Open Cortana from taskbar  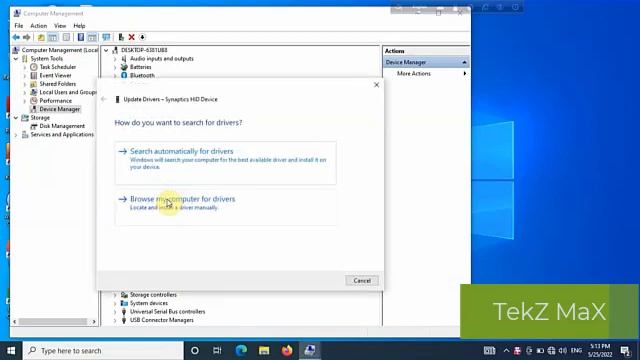click(195, 351)
